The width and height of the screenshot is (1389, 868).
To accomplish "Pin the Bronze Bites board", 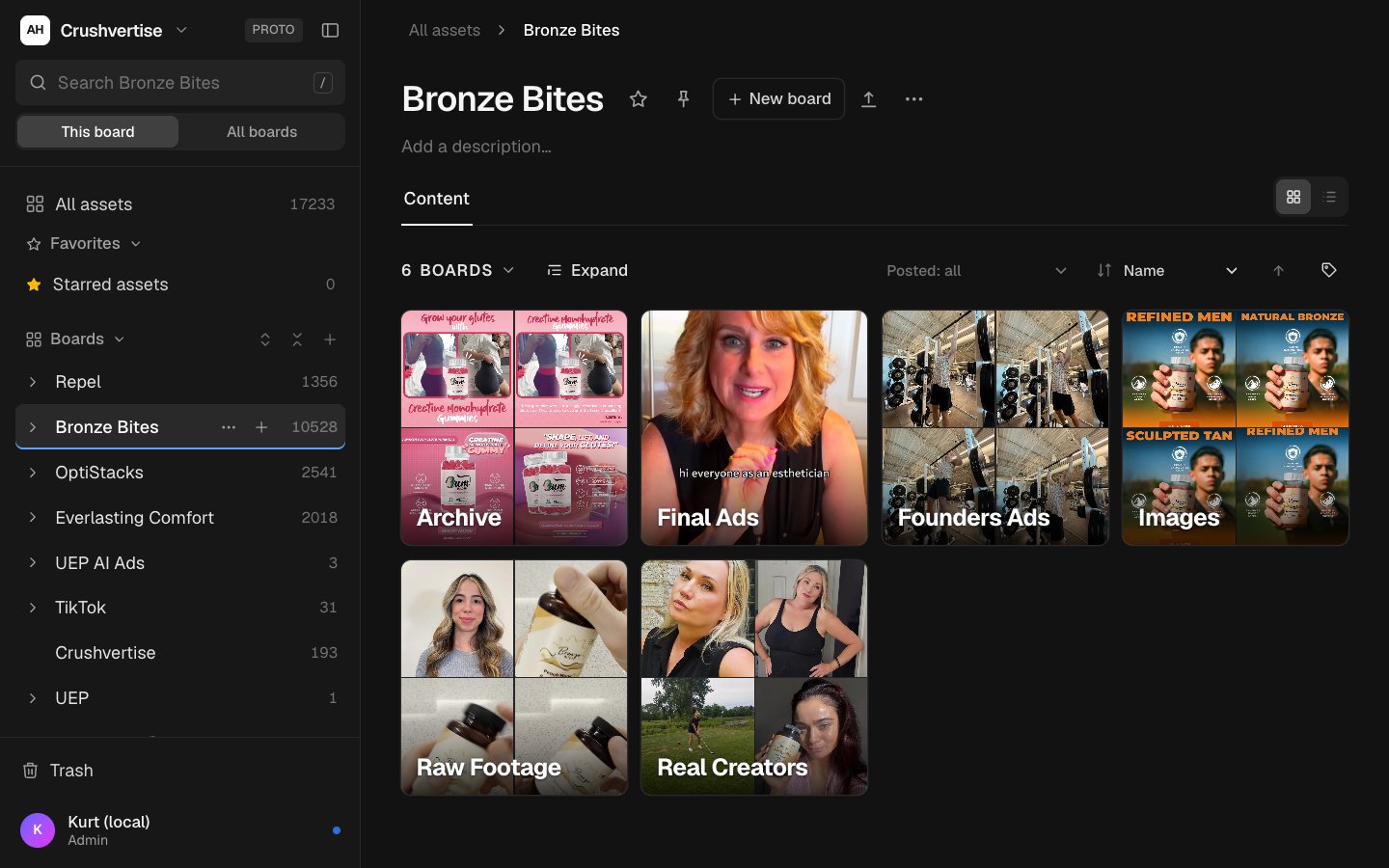I will [x=683, y=98].
